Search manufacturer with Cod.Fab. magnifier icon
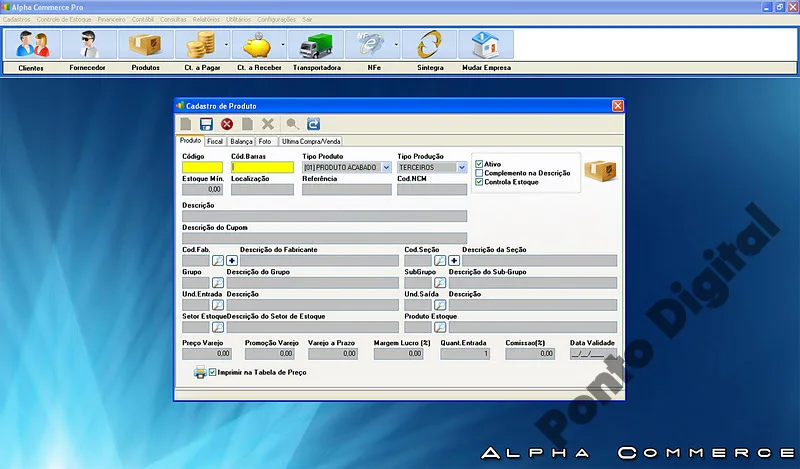Image resolution: width=800 pixels, height=469 pixels. (x=218, y=261)
